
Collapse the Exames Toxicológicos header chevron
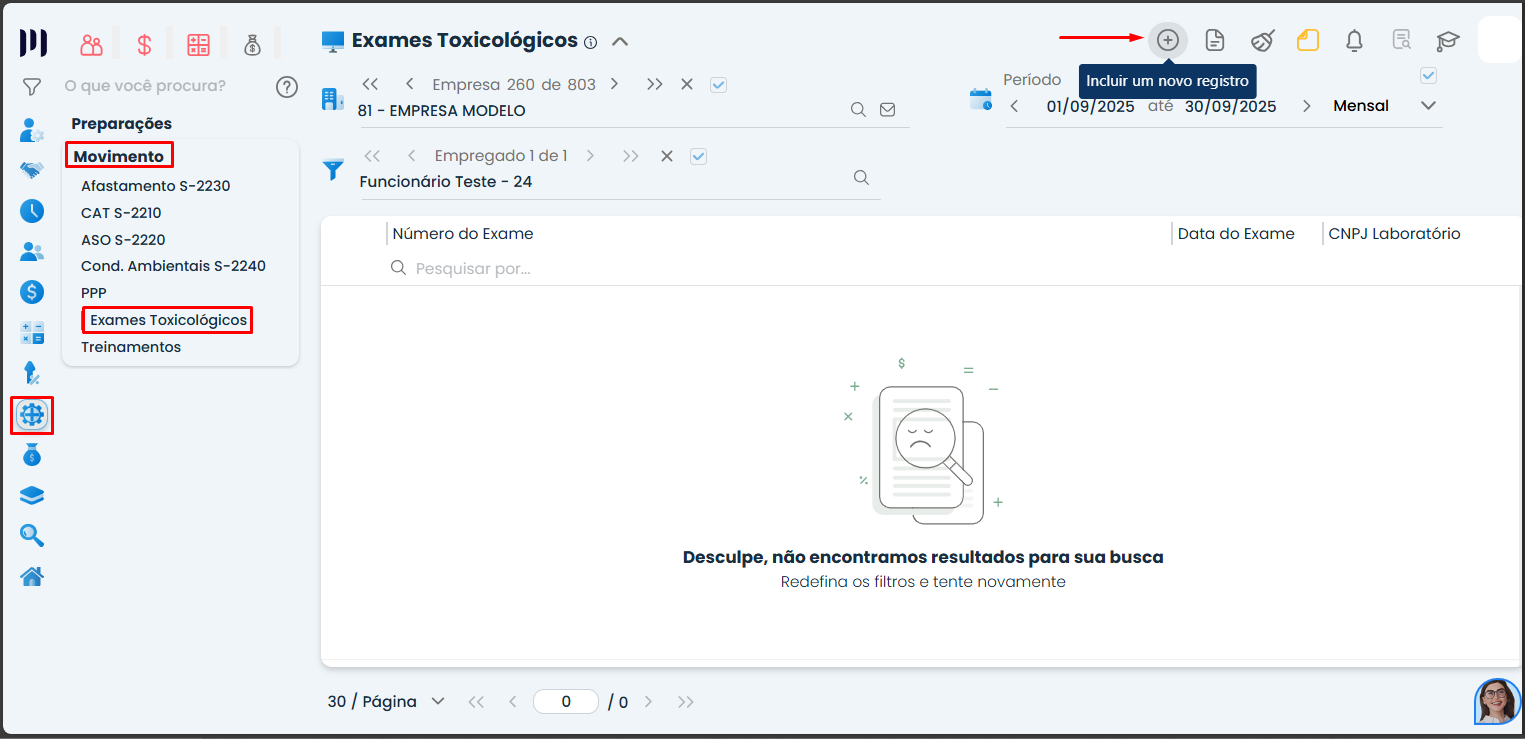click(x=620, y=42)
